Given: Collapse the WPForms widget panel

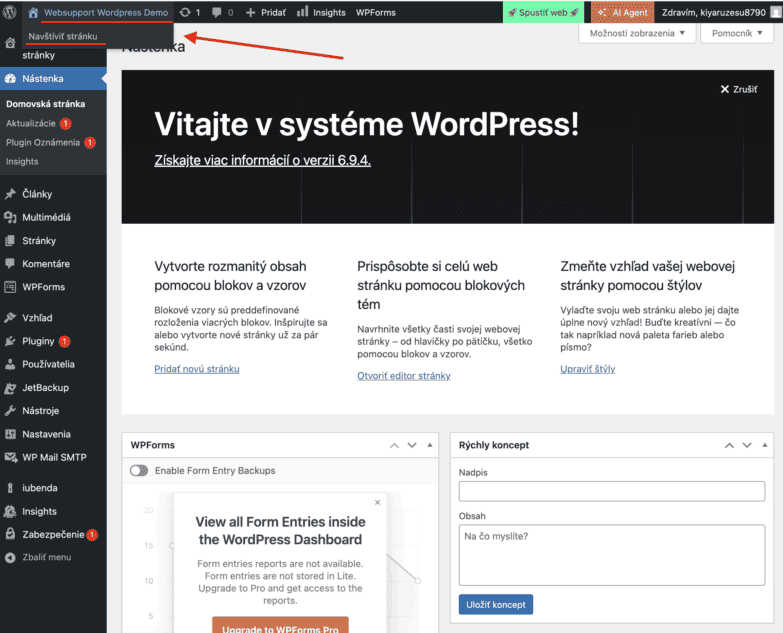Looking at the screenshot, I should click(x=430, y=445).
